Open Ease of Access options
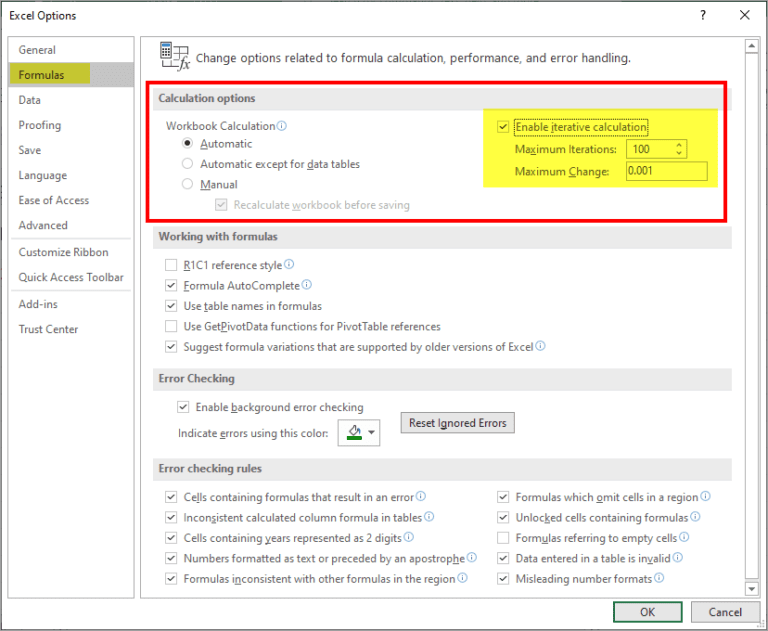Viewport: 768px width, 631px height. pos(71,200)
